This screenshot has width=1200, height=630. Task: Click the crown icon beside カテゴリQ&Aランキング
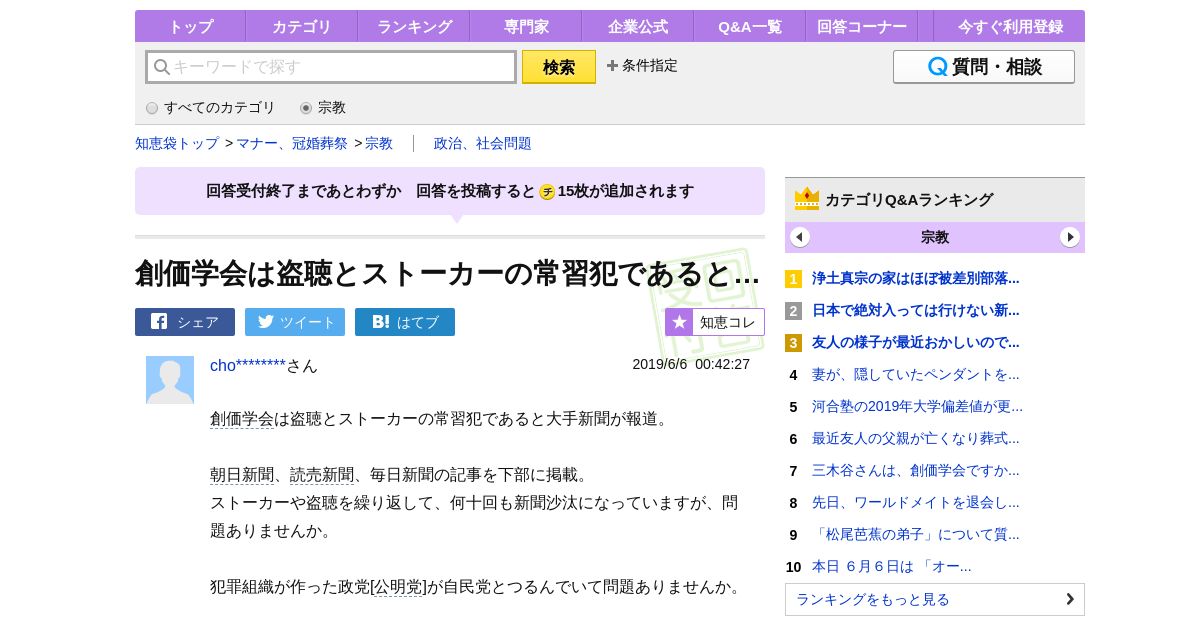coord(807,199)
